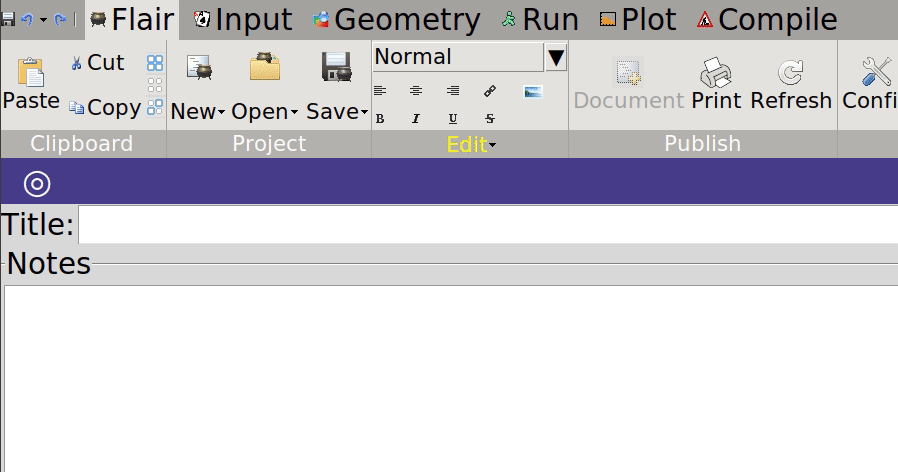The width and height of the screenshot is (898, 472).
Task: Click the Clear selection dotted grid icon
Action: click(155, 85)
